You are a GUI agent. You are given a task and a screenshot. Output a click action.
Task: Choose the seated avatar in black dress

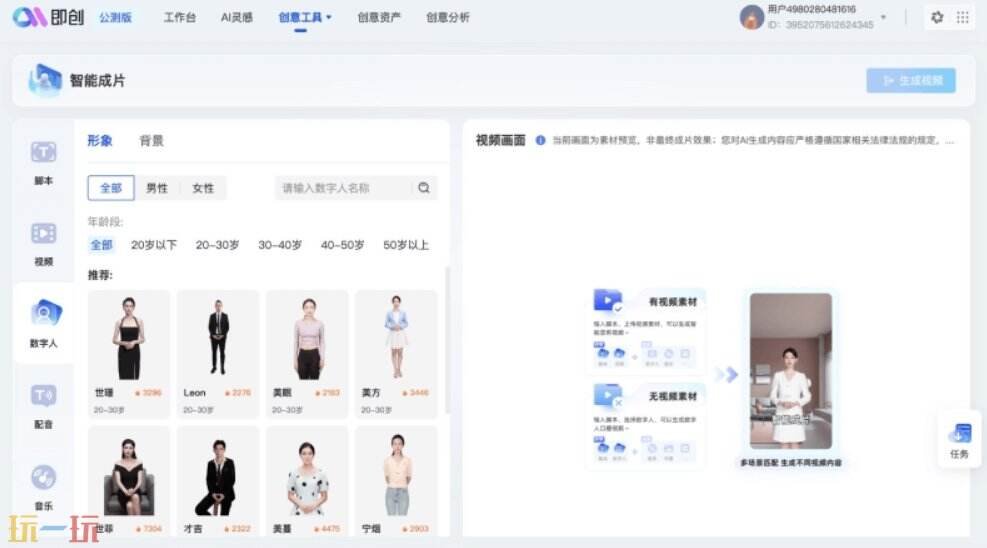pyautogui.click(x=128, y=481)
